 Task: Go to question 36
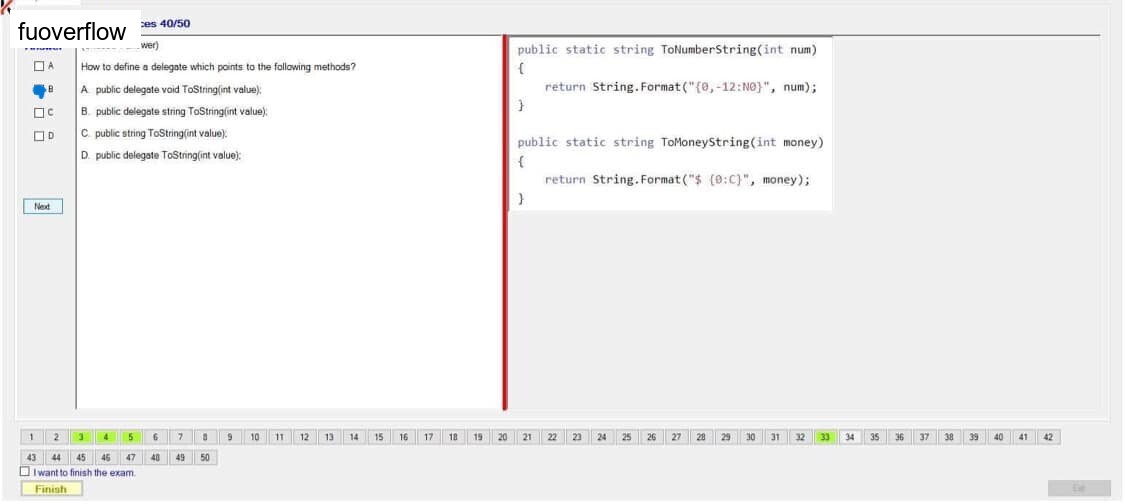pos(900,437)
